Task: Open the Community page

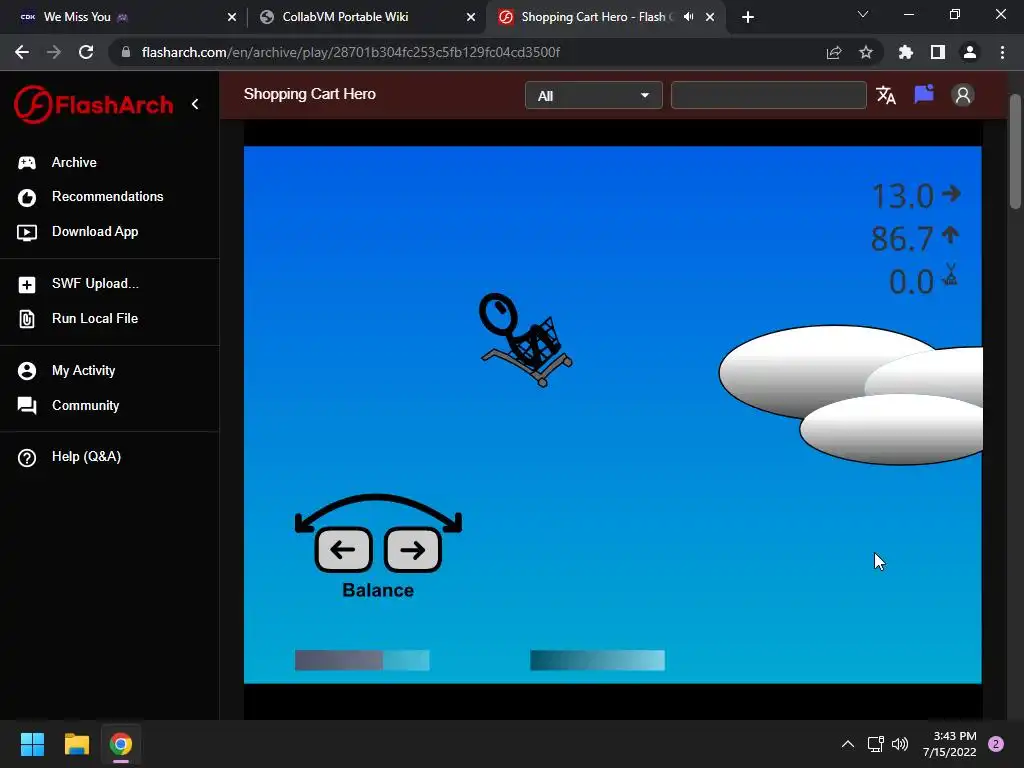Action: (86, 406)
